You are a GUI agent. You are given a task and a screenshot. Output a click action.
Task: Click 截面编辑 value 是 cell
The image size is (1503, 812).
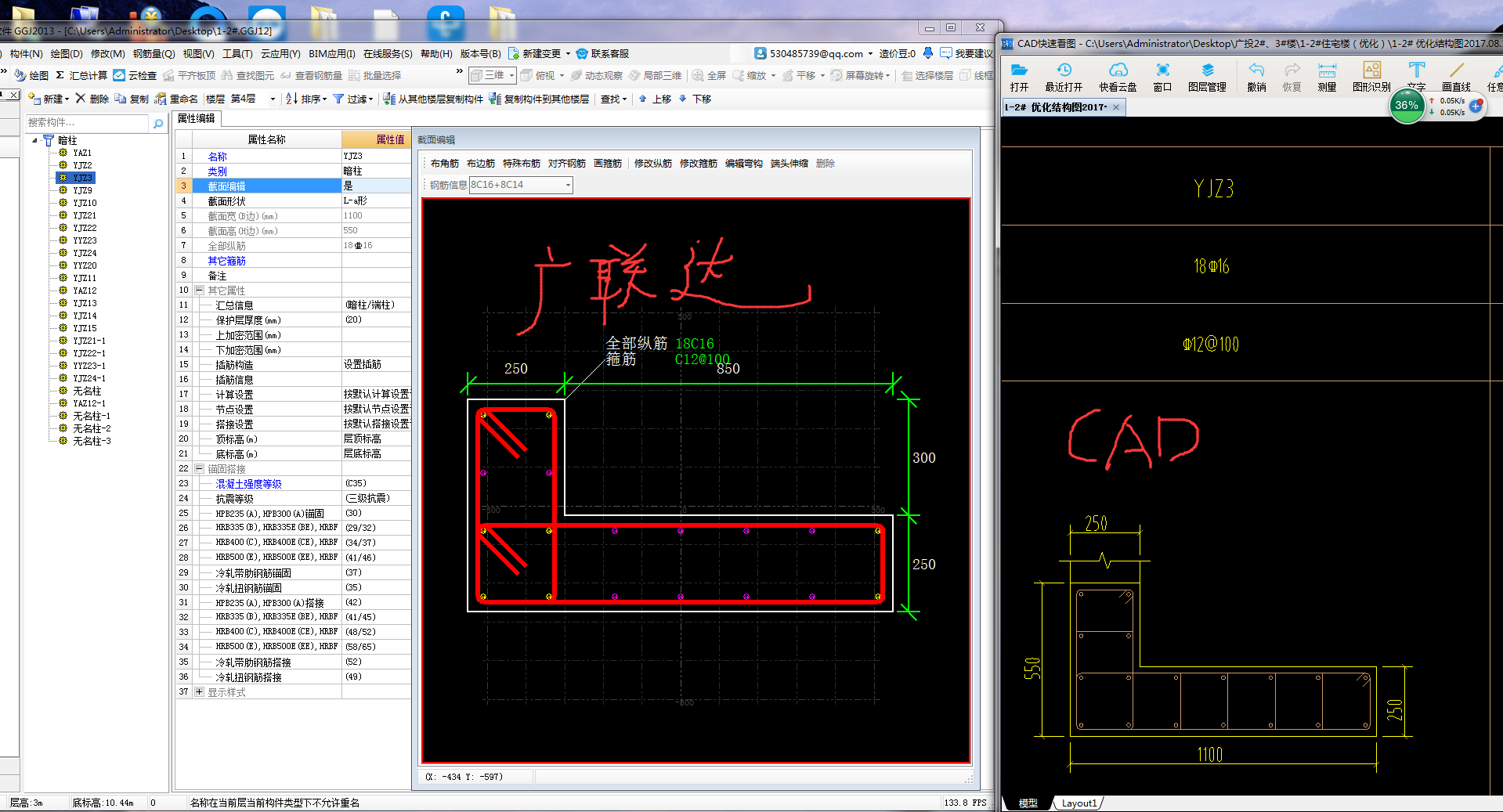click(x=376, y=186)
